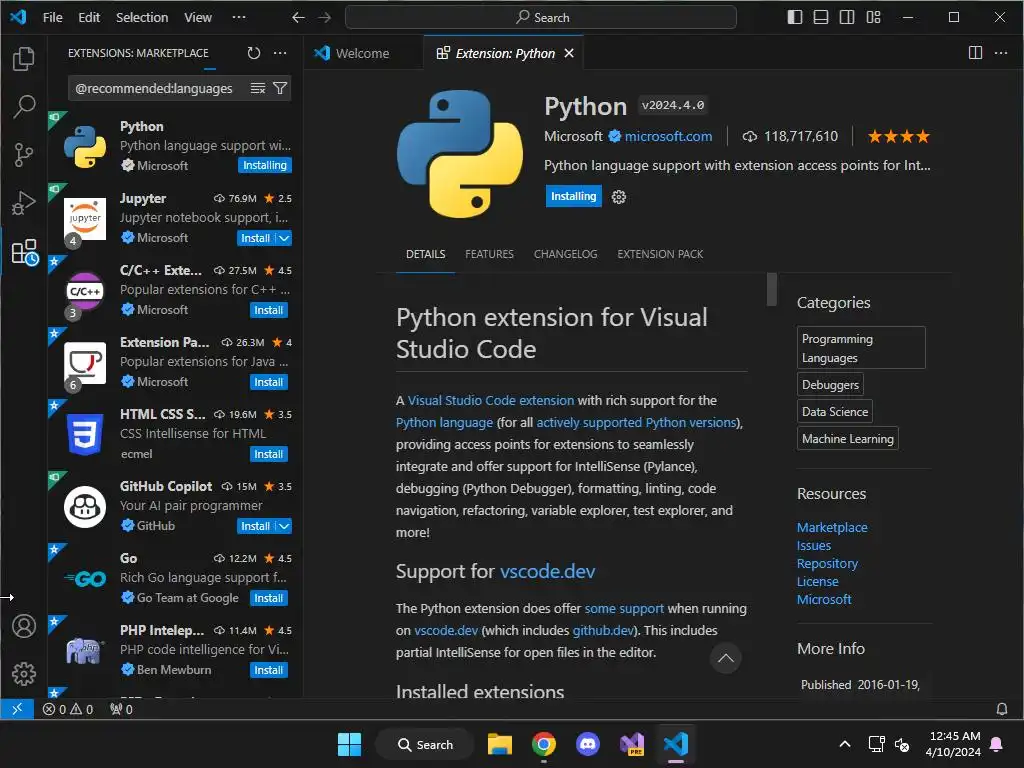Click the remote window indicator

coord(17,709)
